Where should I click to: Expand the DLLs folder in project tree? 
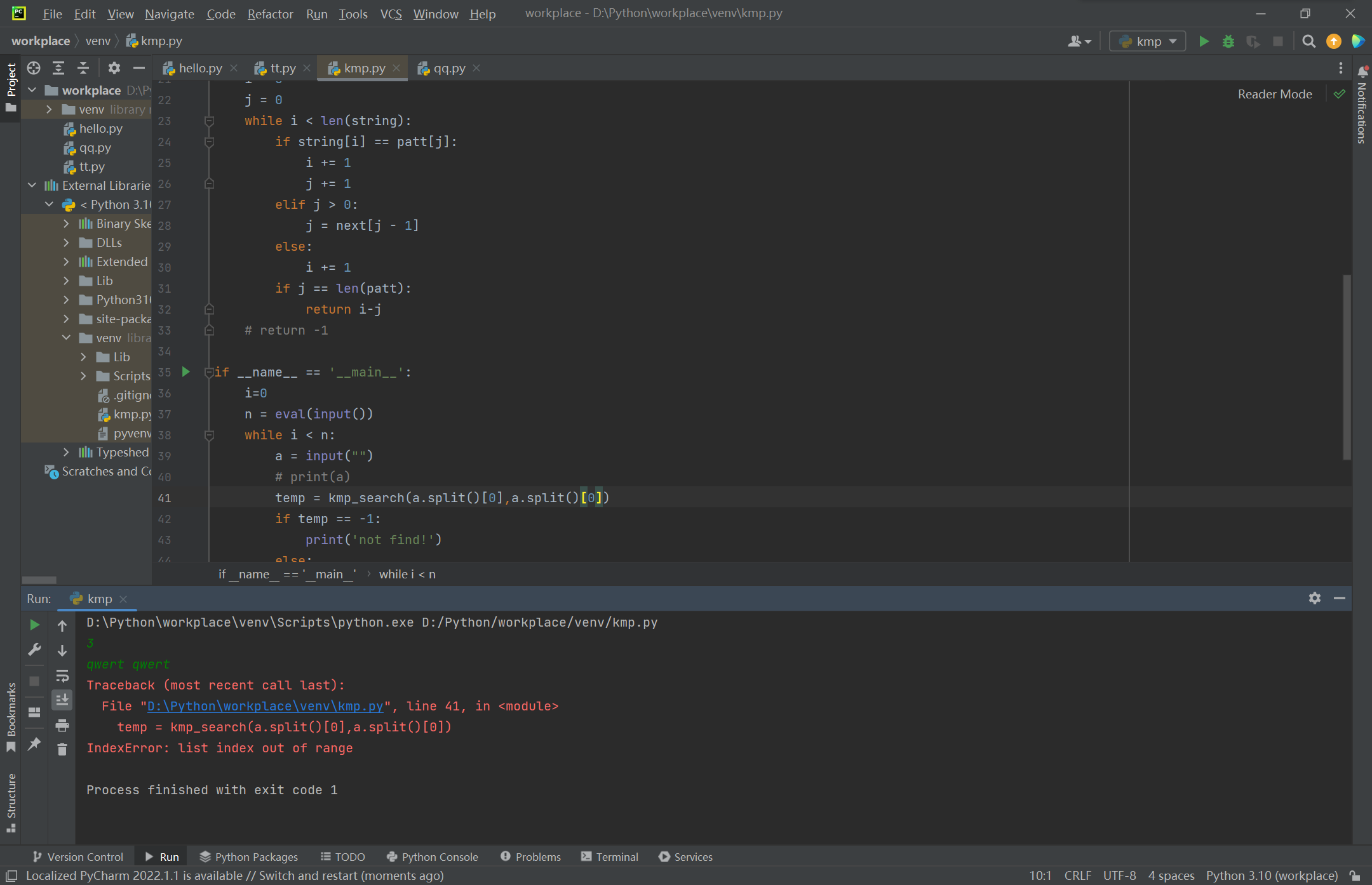click(x=66, y=243)
